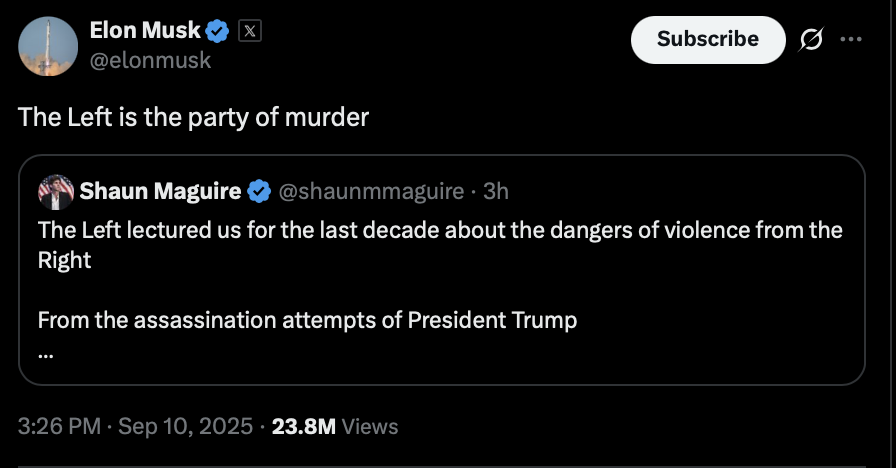Click the text "The Left is the party of murder"
The image size is (896, 468).
pyautogui.click(x=194, y=117)
